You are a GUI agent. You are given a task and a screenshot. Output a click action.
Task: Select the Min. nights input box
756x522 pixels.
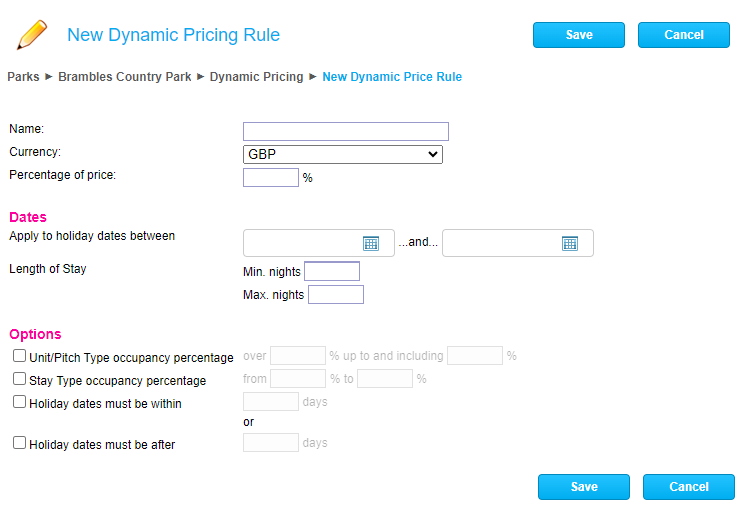click(331, 271)
